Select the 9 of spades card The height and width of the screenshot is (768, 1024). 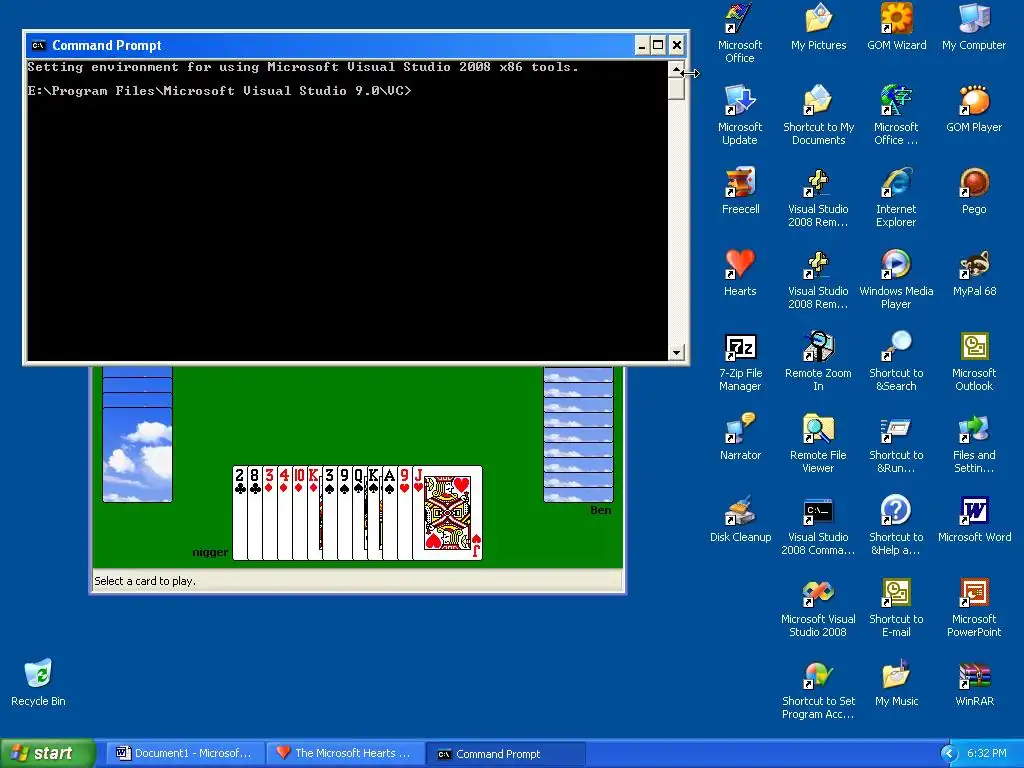click(344, 513)
